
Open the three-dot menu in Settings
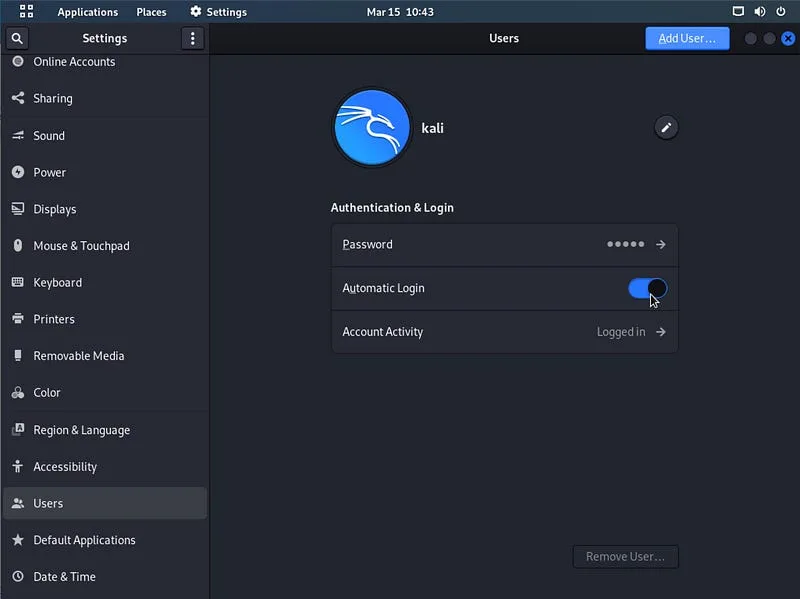(193, 37)
